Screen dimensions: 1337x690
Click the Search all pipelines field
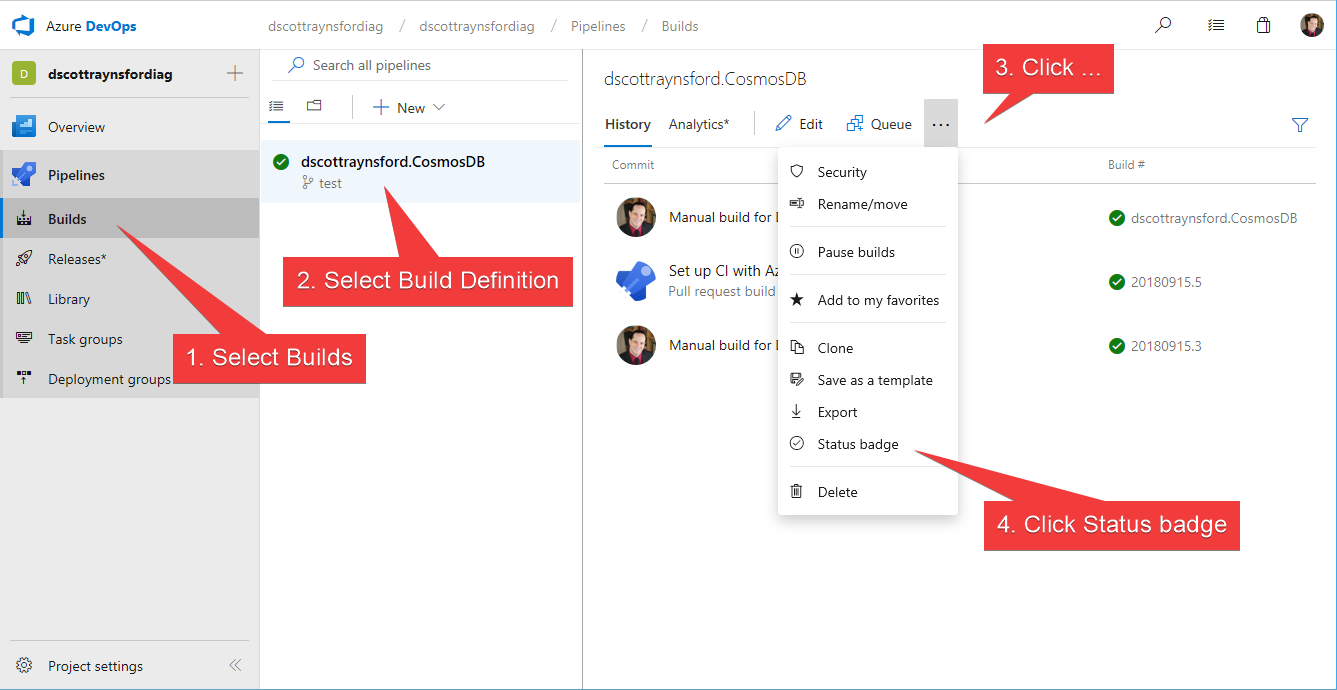tap(420, 65)
